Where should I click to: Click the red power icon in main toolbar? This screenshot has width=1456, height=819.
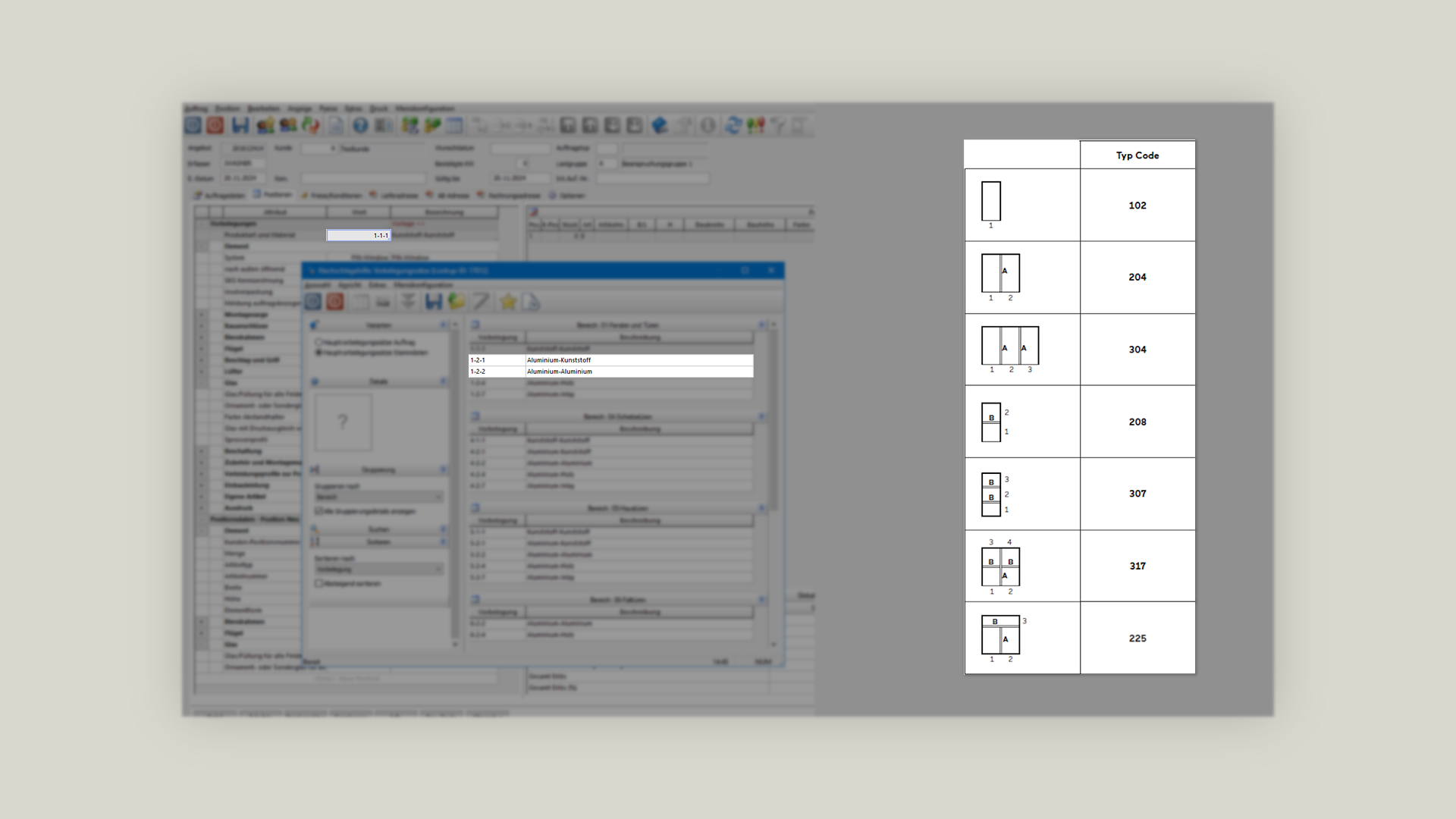[215, 125]
